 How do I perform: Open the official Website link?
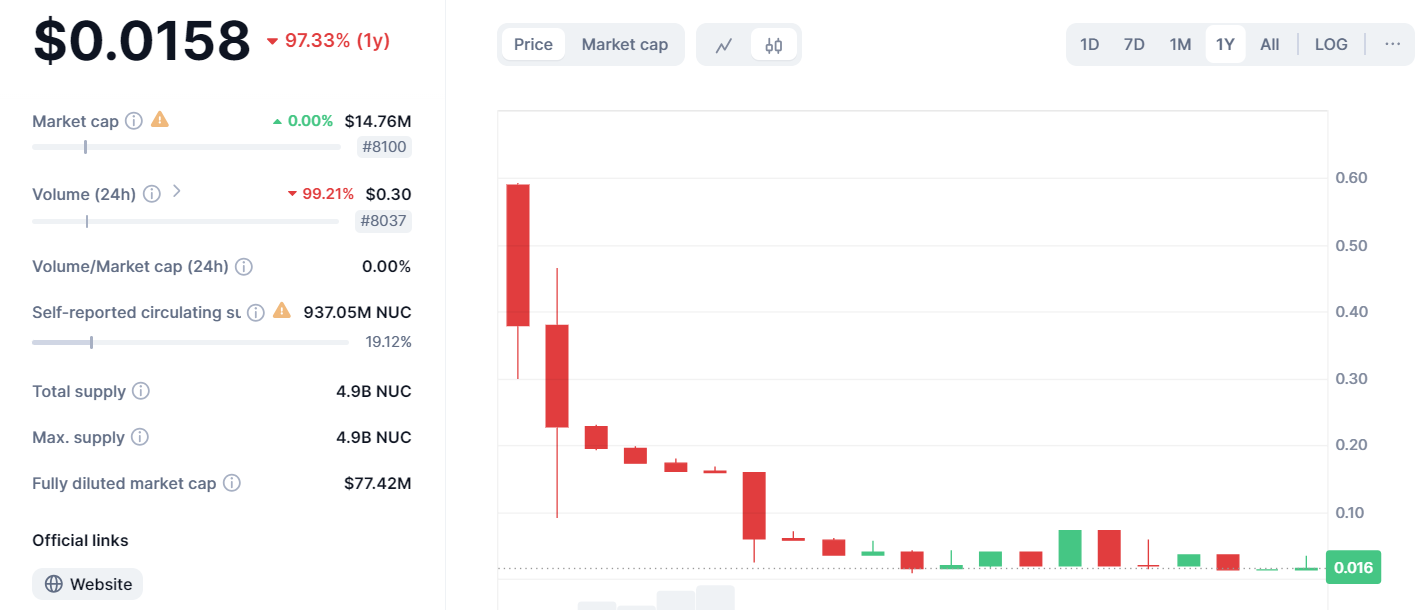tap(88, 584)
